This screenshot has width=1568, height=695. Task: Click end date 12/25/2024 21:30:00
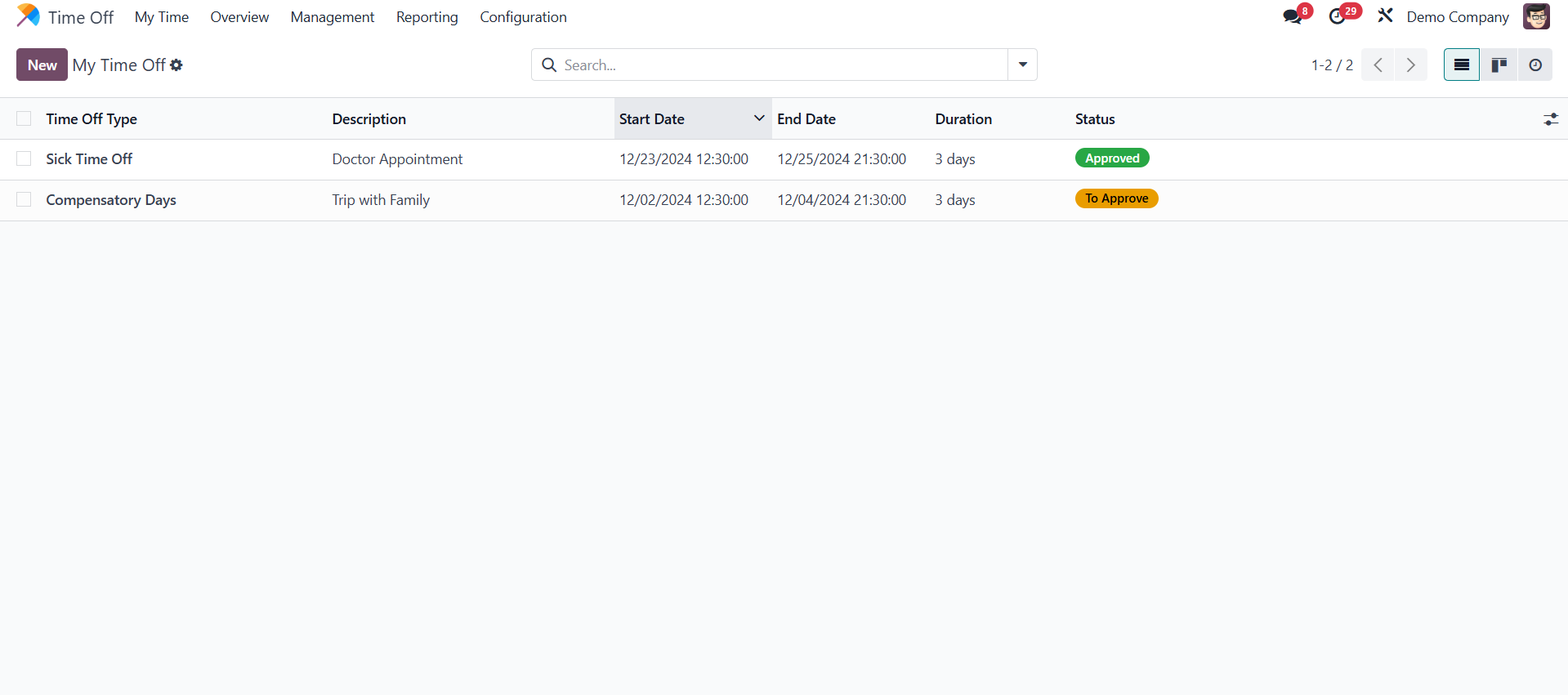click(842, 159)
